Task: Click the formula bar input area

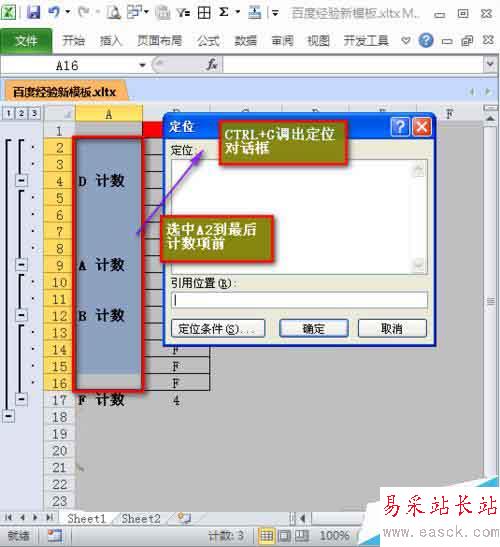Action: tap(353, 65)
